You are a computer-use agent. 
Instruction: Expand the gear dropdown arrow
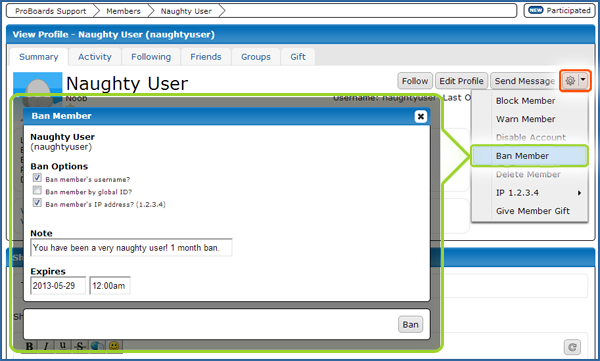583,81
